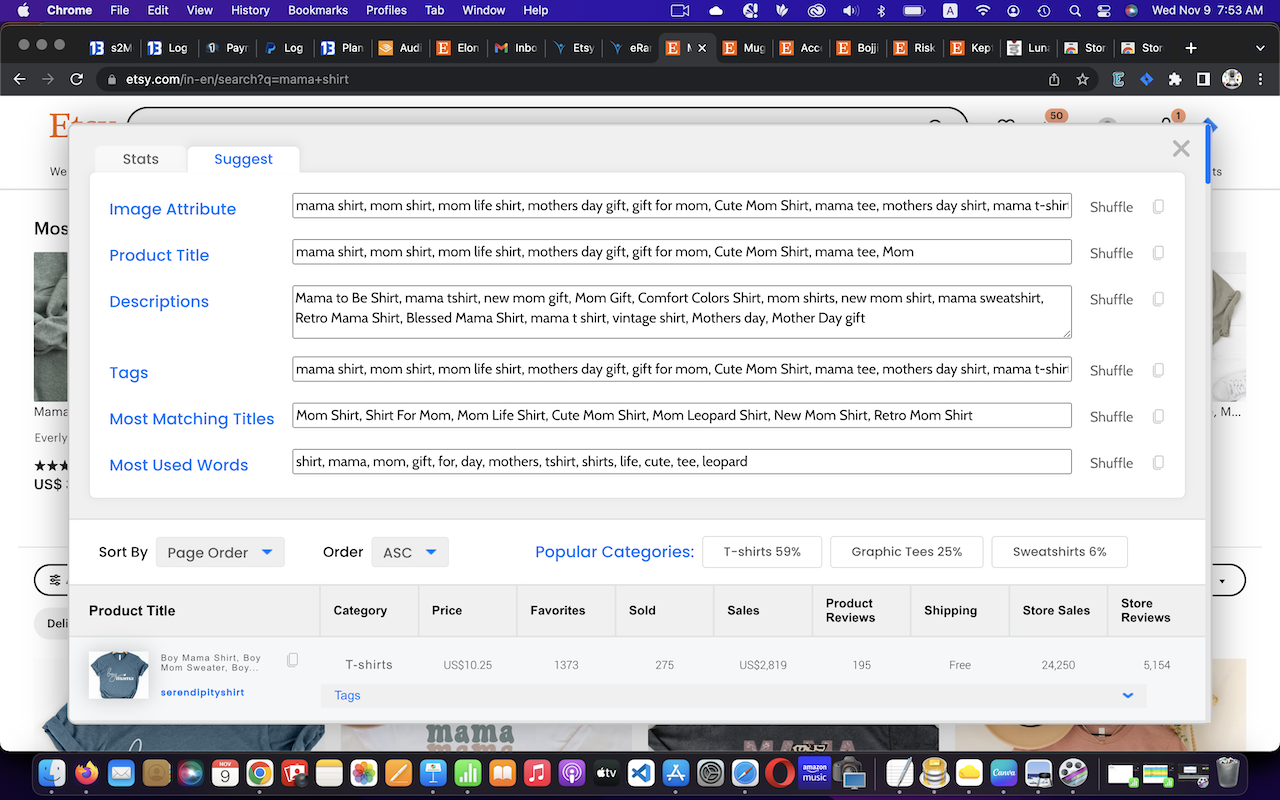The height and width of the screenshot is (800, 1280).
Task: Switch to the Stats tab
Action: coord(140,158)
